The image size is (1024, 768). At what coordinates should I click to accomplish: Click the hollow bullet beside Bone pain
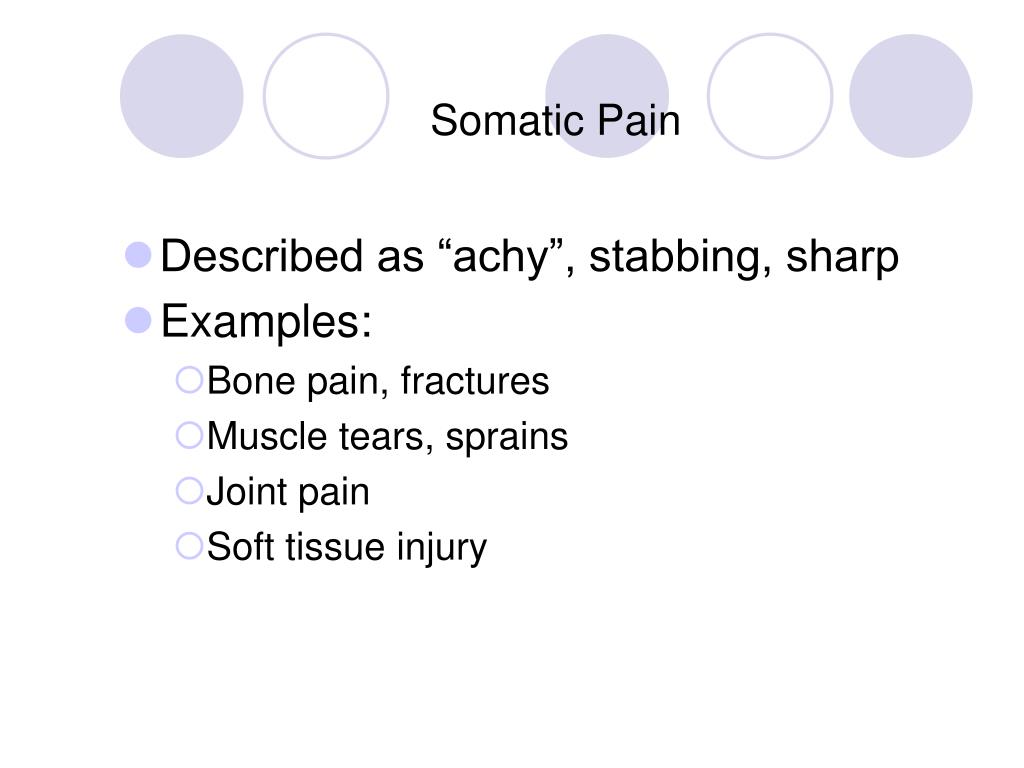point(189,379)
